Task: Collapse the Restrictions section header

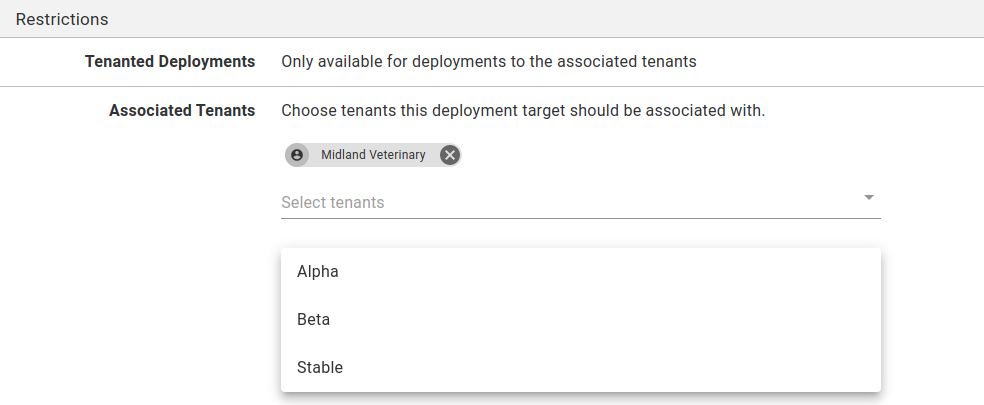Action: pos(62,19)
